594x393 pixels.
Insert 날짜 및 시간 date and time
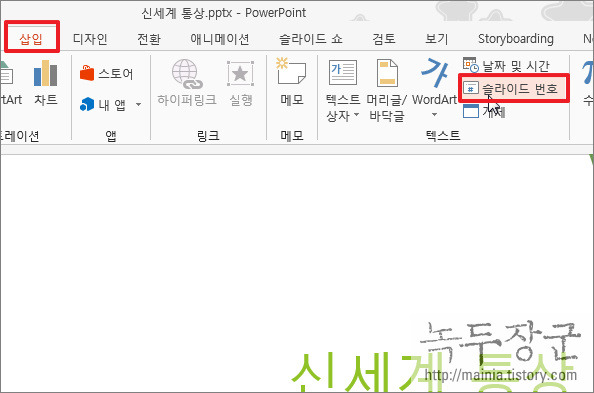(x=506, y=66)
